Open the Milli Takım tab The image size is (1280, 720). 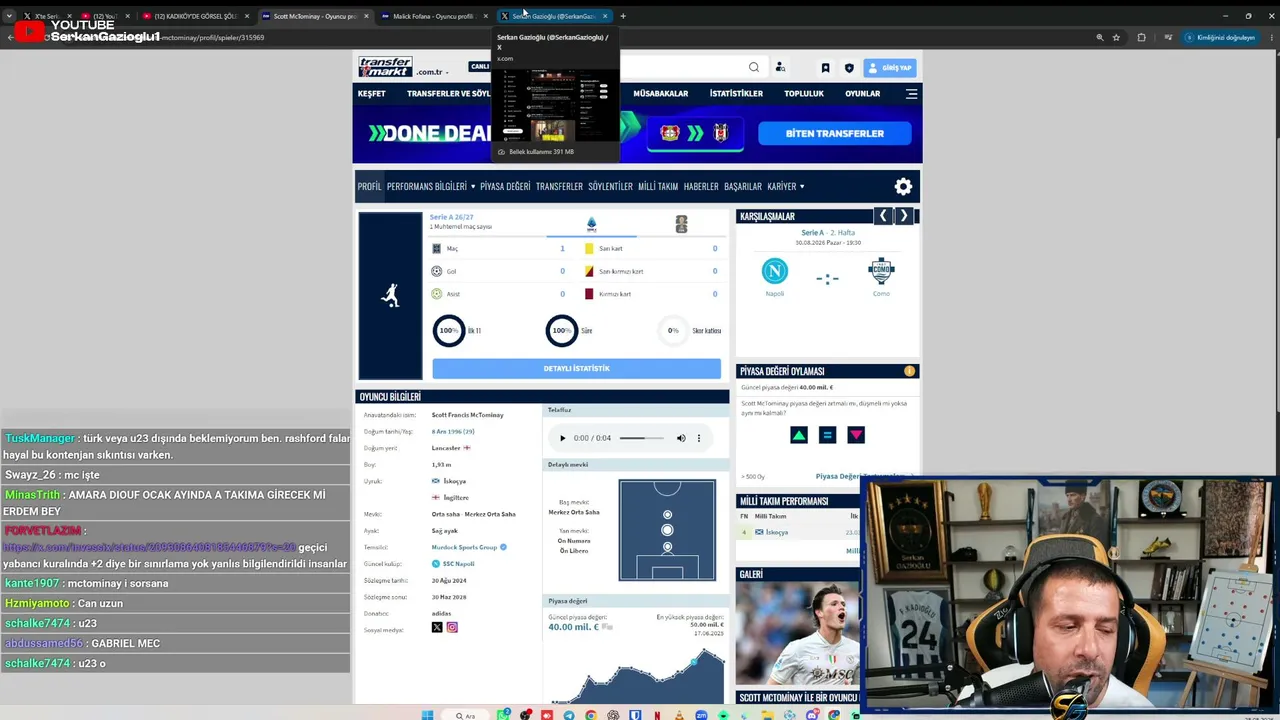[x=658, y=187]
